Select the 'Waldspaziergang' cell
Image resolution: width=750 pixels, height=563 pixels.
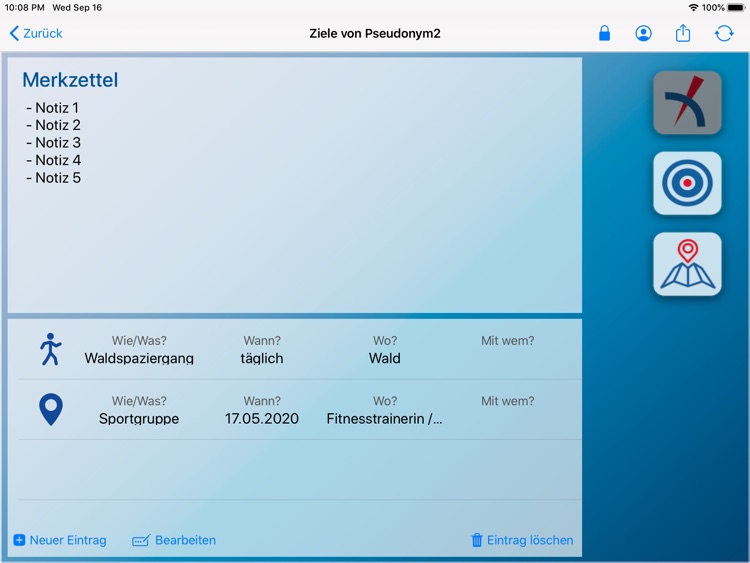click(139, 358)
